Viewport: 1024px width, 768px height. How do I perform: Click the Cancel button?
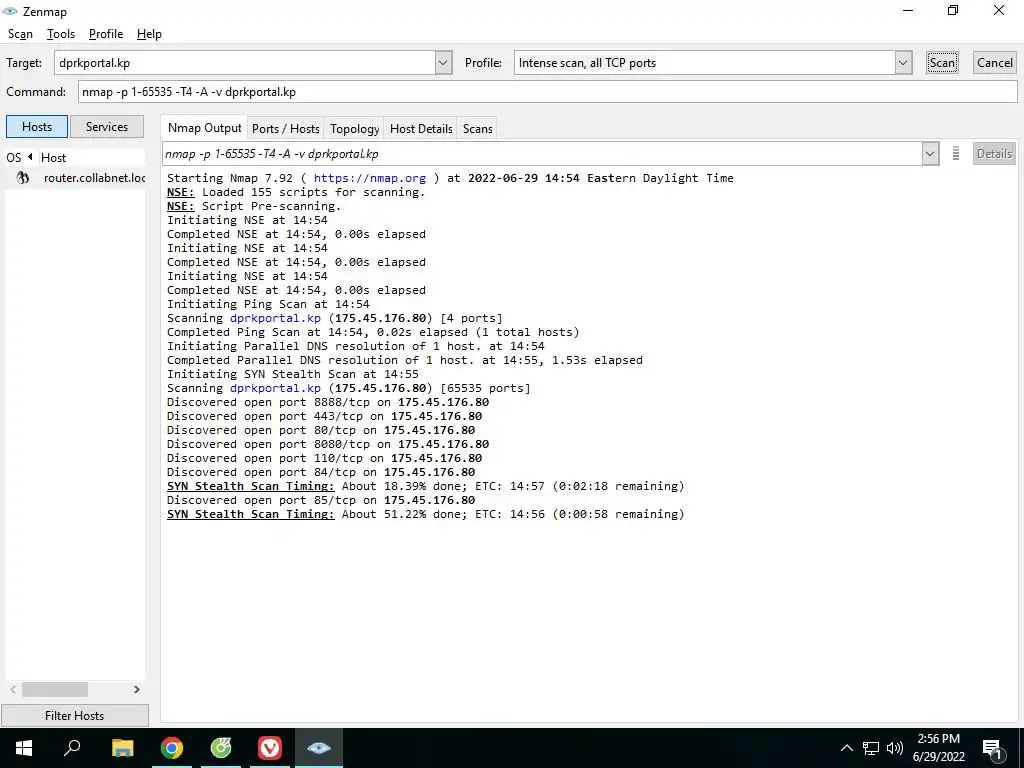point(995,63)
